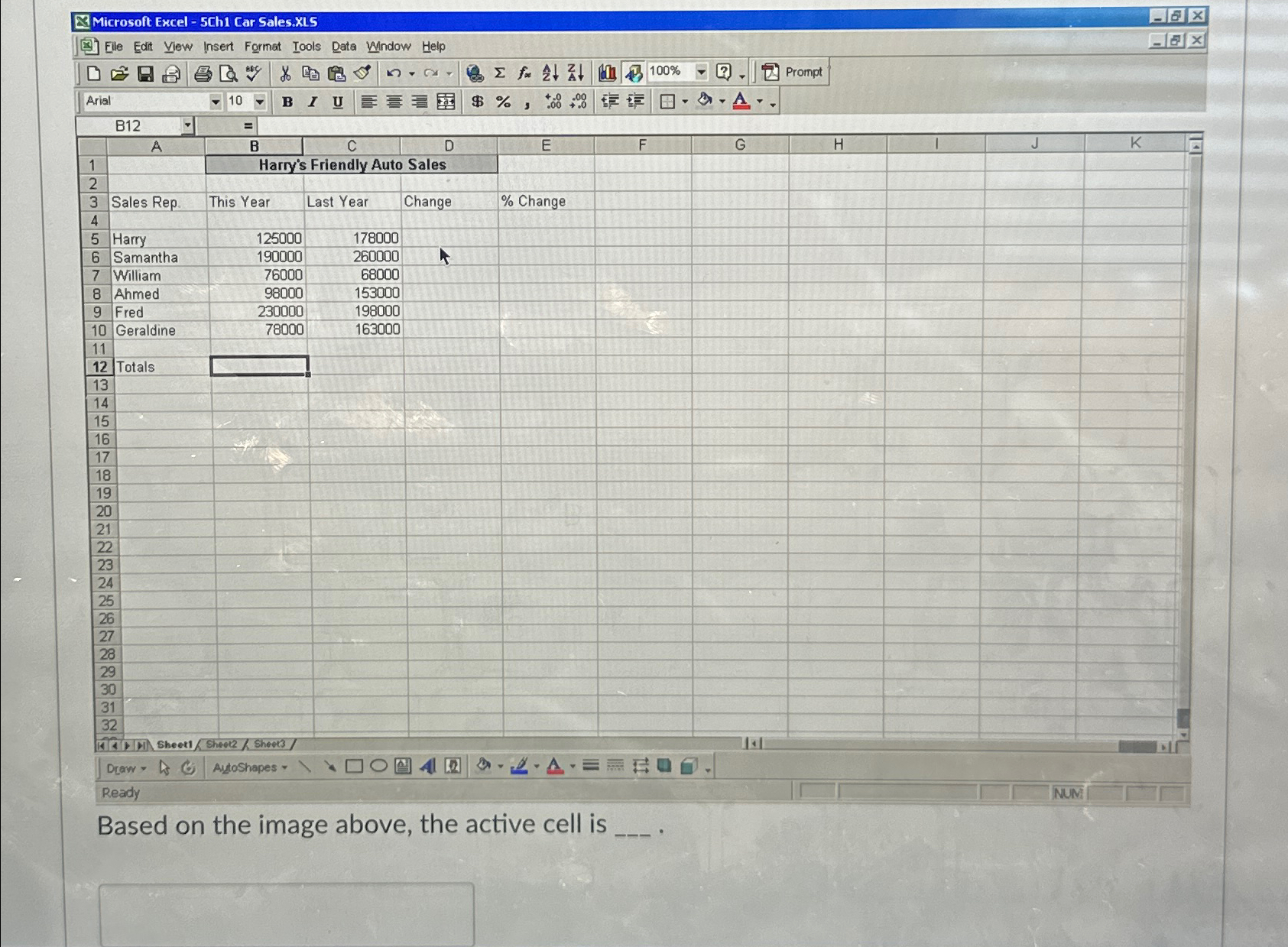Image resolution: width=1288 pixels, height=947 pixels.
Task: Print the sheet with the printer icon
Action: point(203,73)
